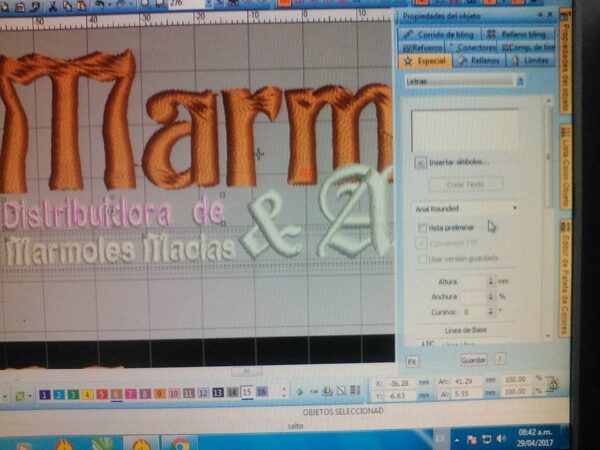Click the Anchura value field
600x450 pixels.
click(x=474, y=297)
